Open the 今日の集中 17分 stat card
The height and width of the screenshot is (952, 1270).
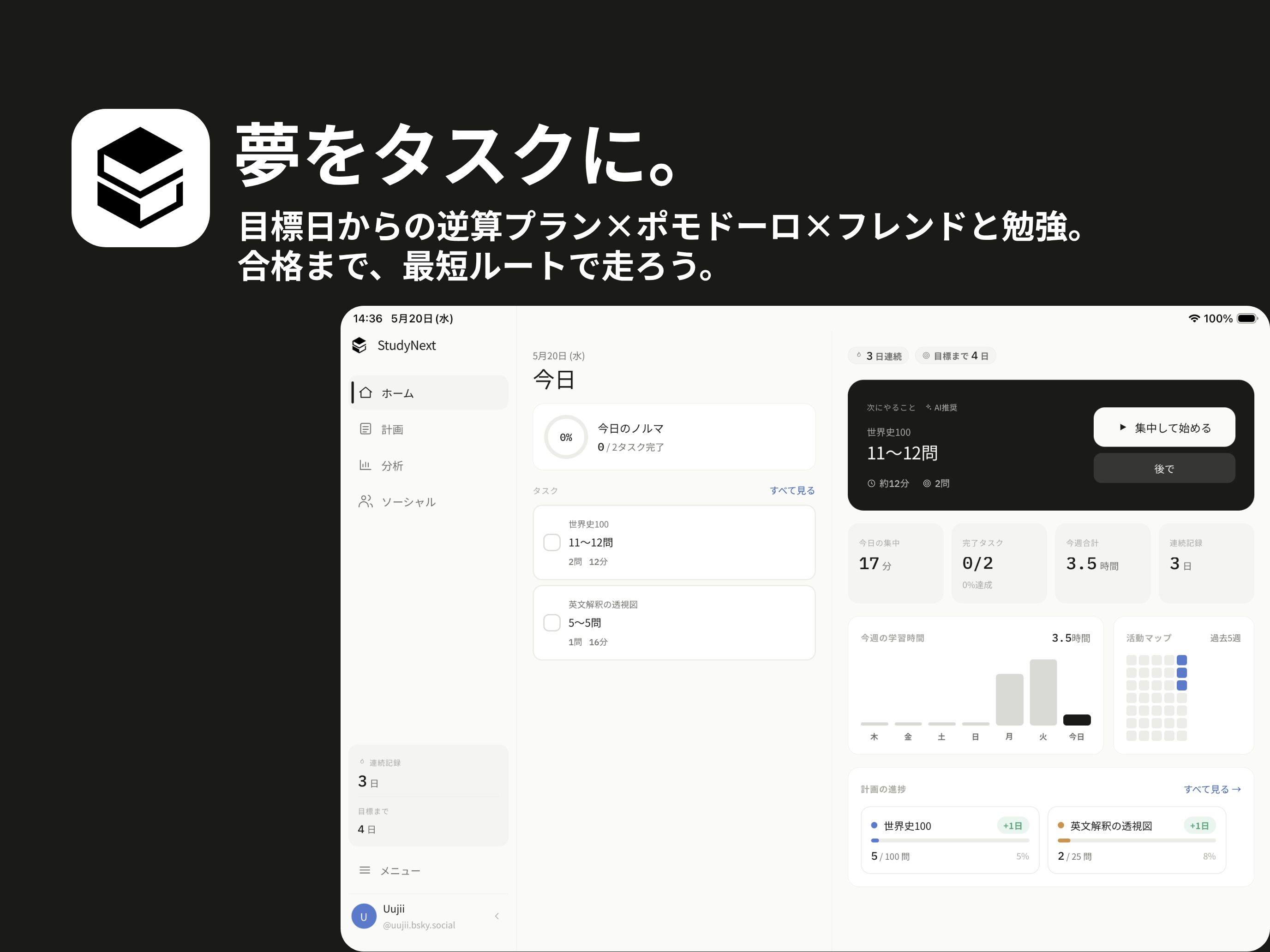point(896,563)
